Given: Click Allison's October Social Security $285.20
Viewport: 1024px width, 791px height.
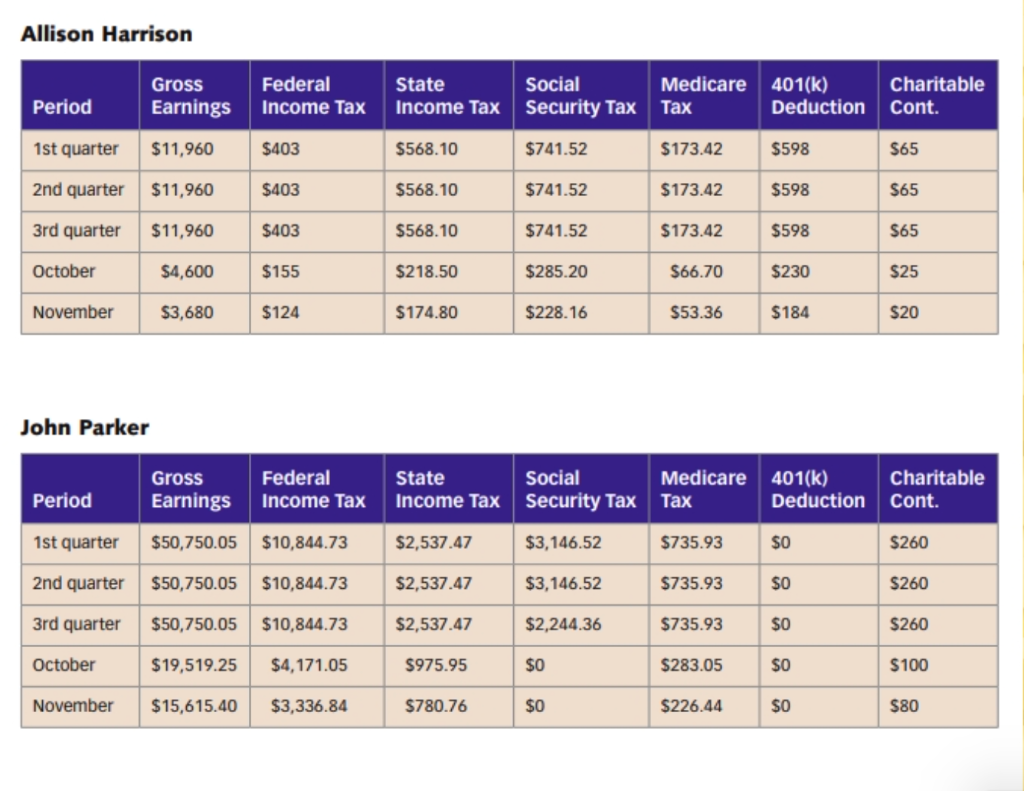Looking at the screenshot, I should (556, 271).
